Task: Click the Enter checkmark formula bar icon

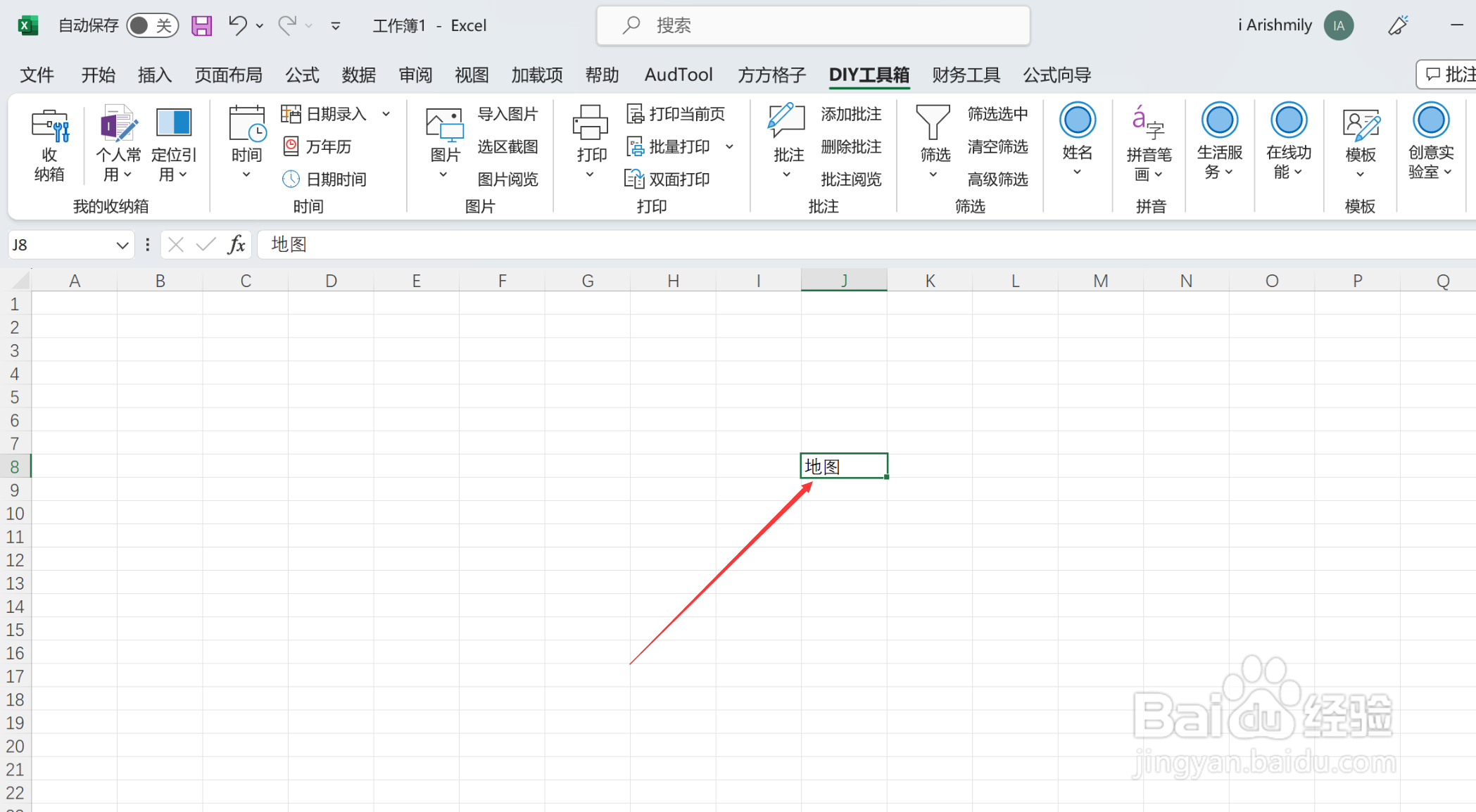Action: click(206, 245)
